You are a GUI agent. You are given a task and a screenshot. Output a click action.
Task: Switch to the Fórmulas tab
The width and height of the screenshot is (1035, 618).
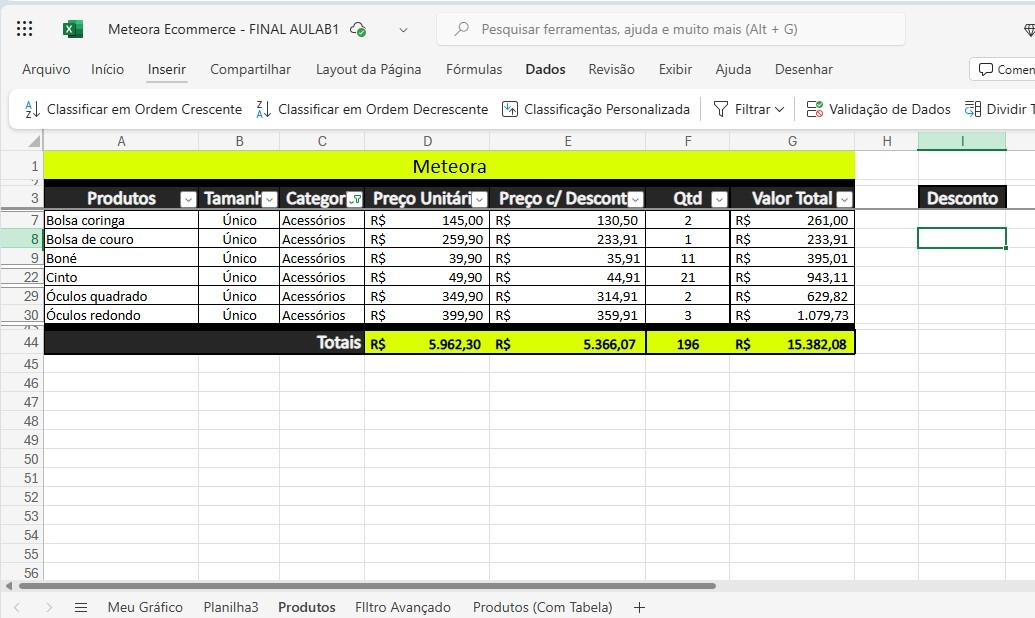click(x=474, y=69)
